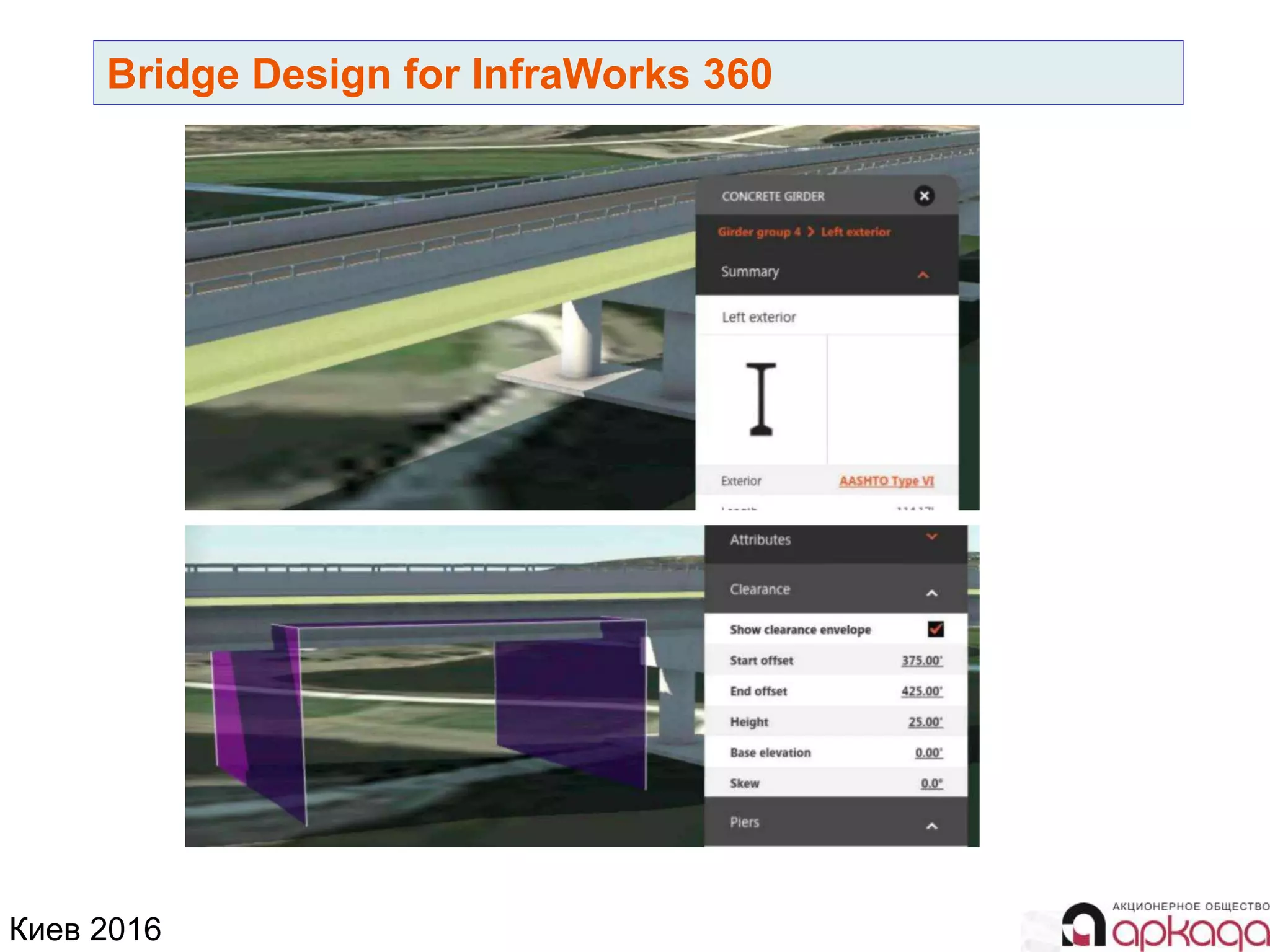This screenshot has width=1270, height=952.
Task: Click the Left exterior breadcrumb link
Action: coord(856,232)
